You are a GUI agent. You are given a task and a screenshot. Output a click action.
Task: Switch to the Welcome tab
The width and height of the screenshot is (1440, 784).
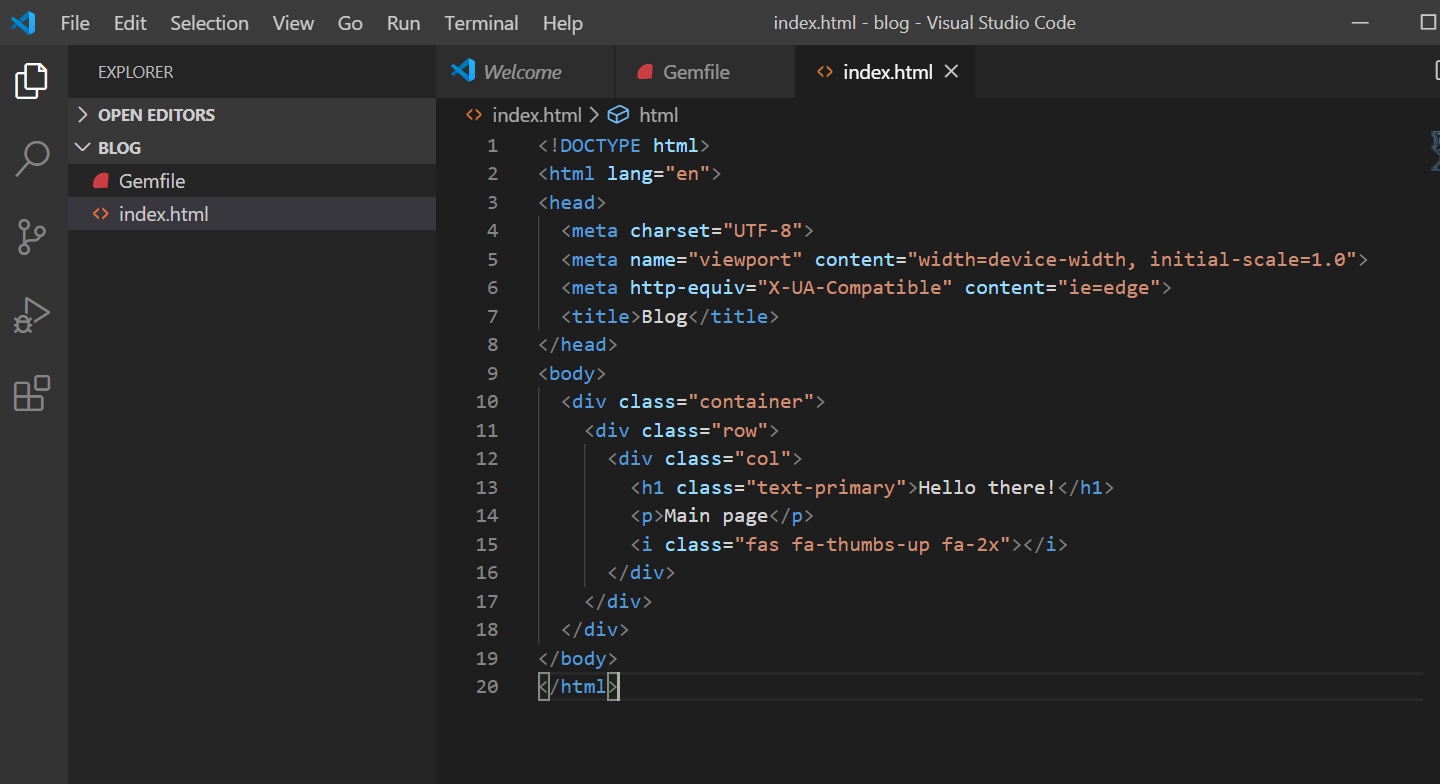[526, 72]
